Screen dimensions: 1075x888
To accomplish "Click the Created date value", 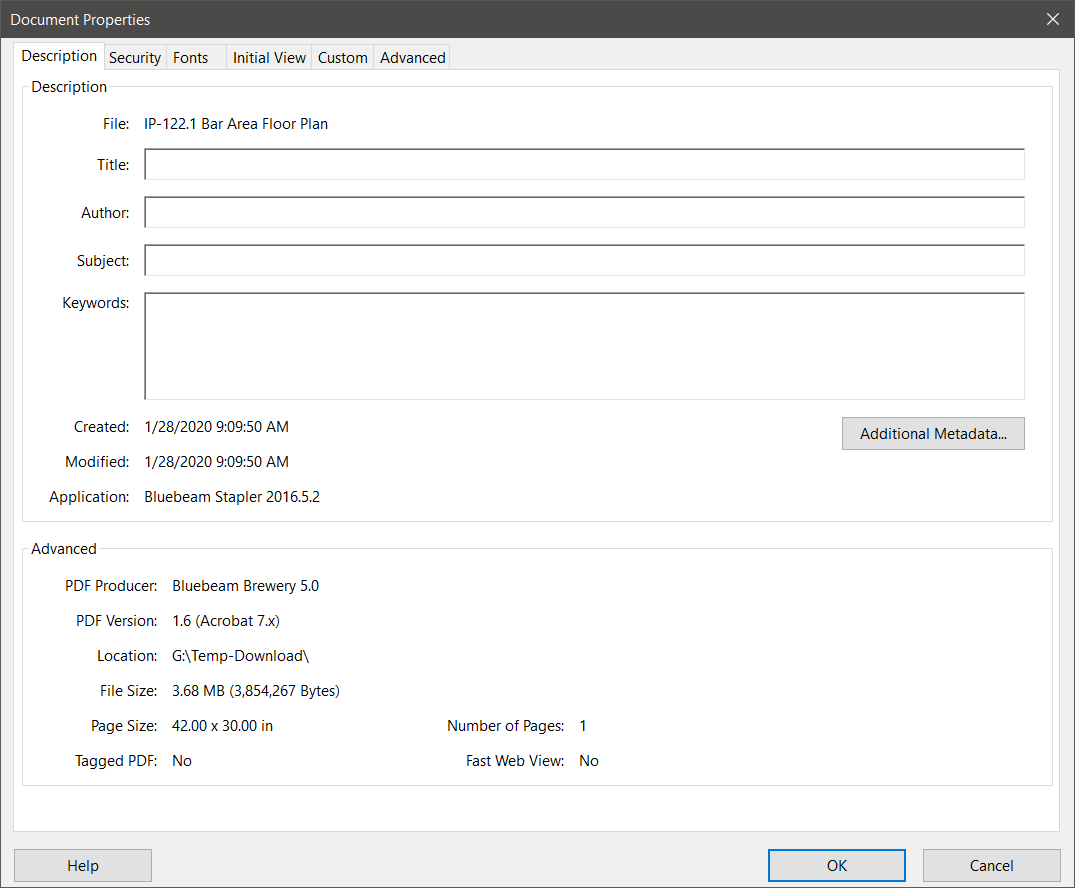I will coord(216,426).
